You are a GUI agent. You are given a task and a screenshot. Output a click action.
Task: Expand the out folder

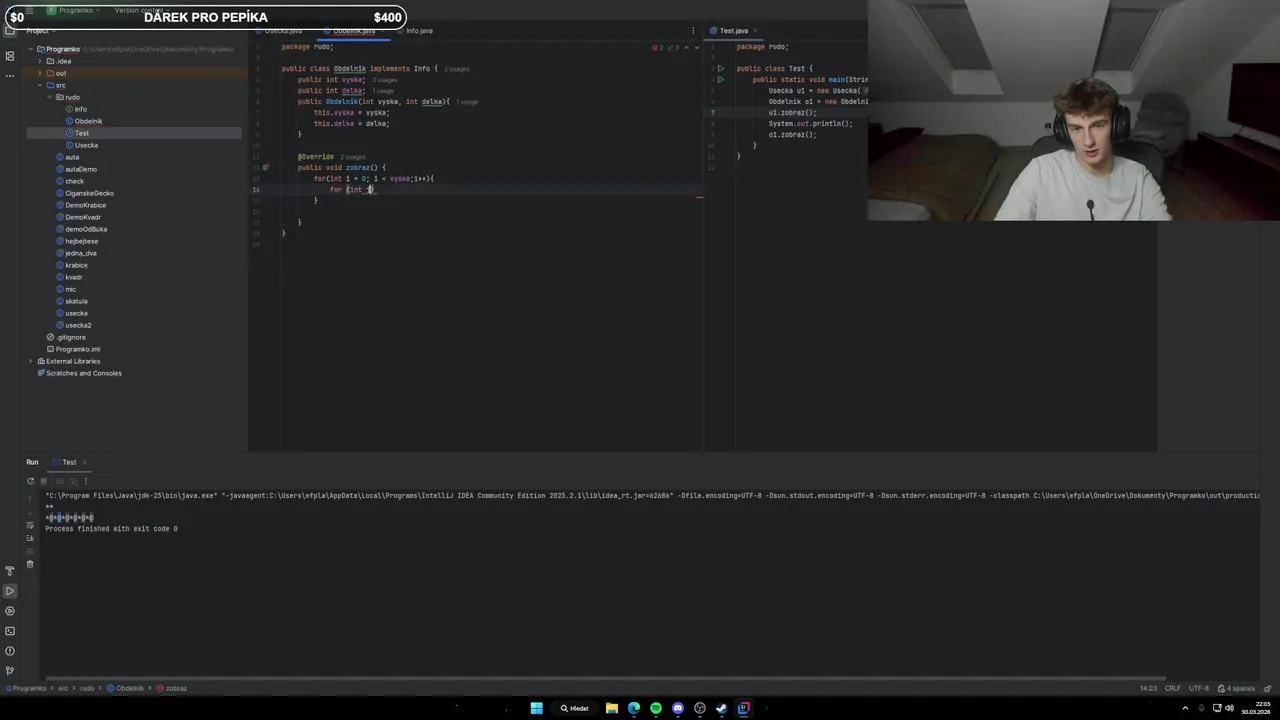[40, 73]
